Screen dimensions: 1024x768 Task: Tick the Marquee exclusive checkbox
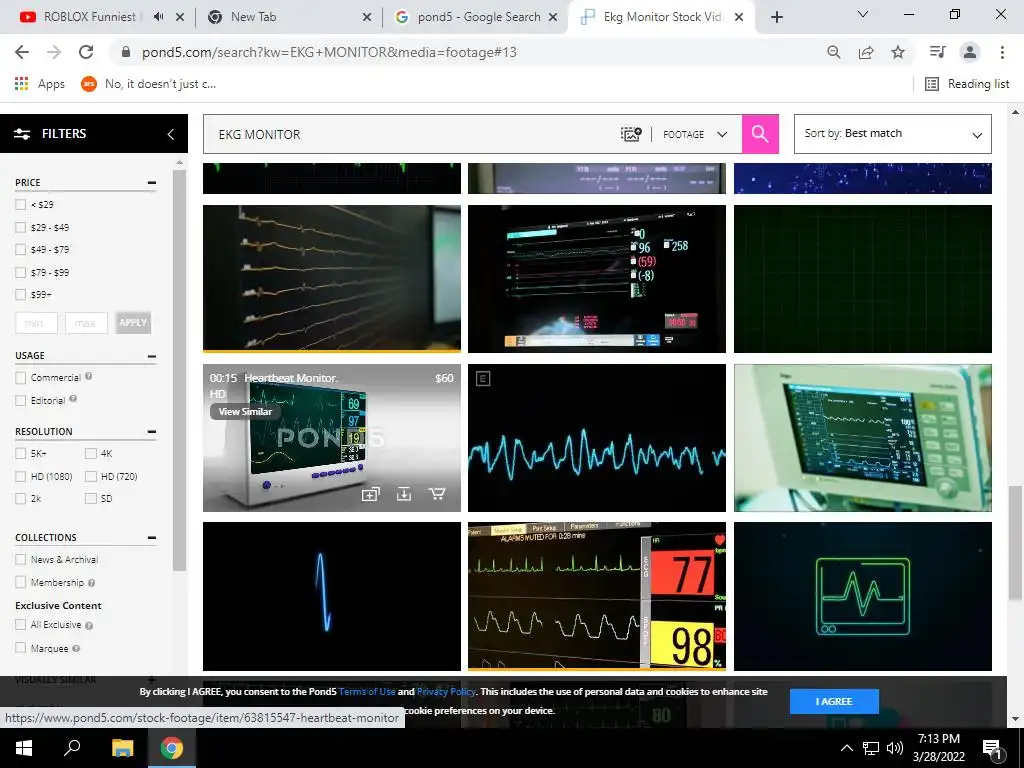point(20,648)
